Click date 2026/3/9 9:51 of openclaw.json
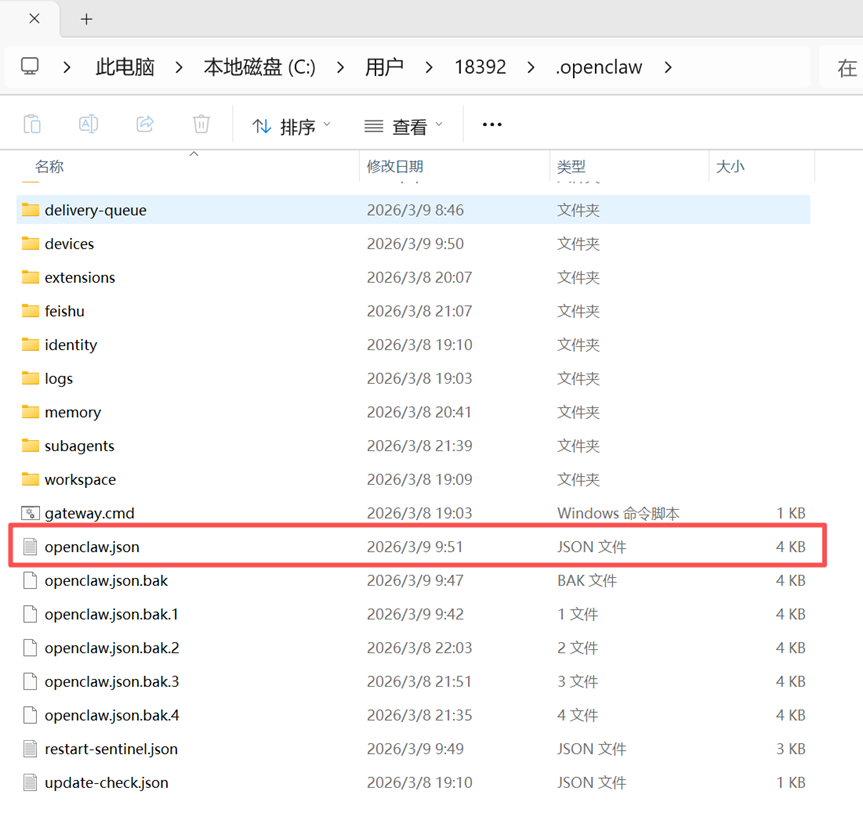 click(414, 546)
